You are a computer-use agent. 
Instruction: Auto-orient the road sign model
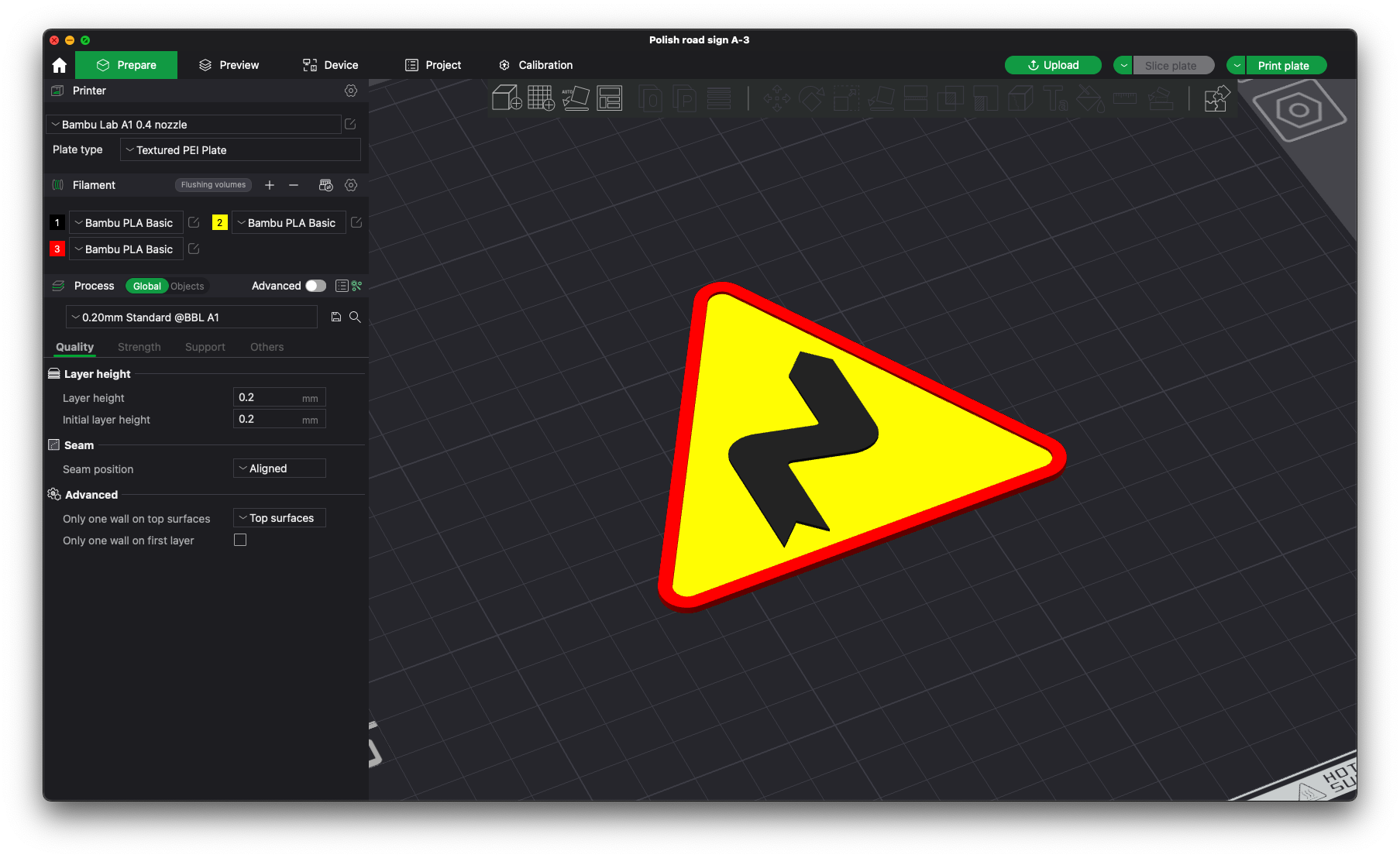coord(576,98)
